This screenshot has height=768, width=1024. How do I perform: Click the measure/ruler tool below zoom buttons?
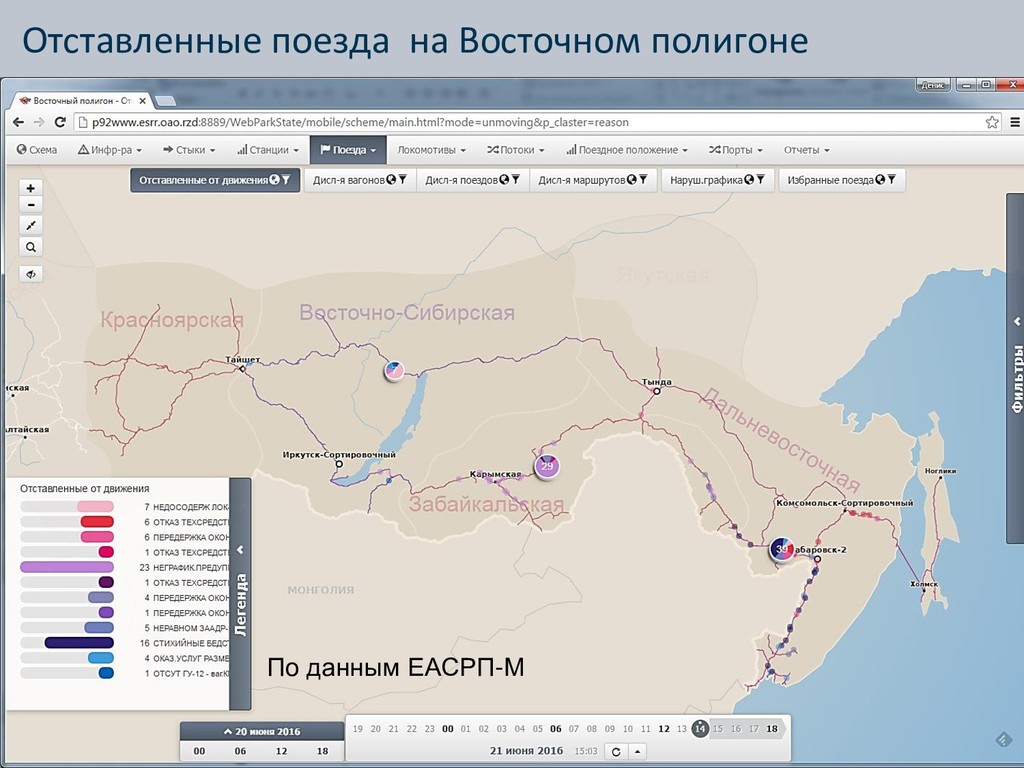(x=31, y=226)
